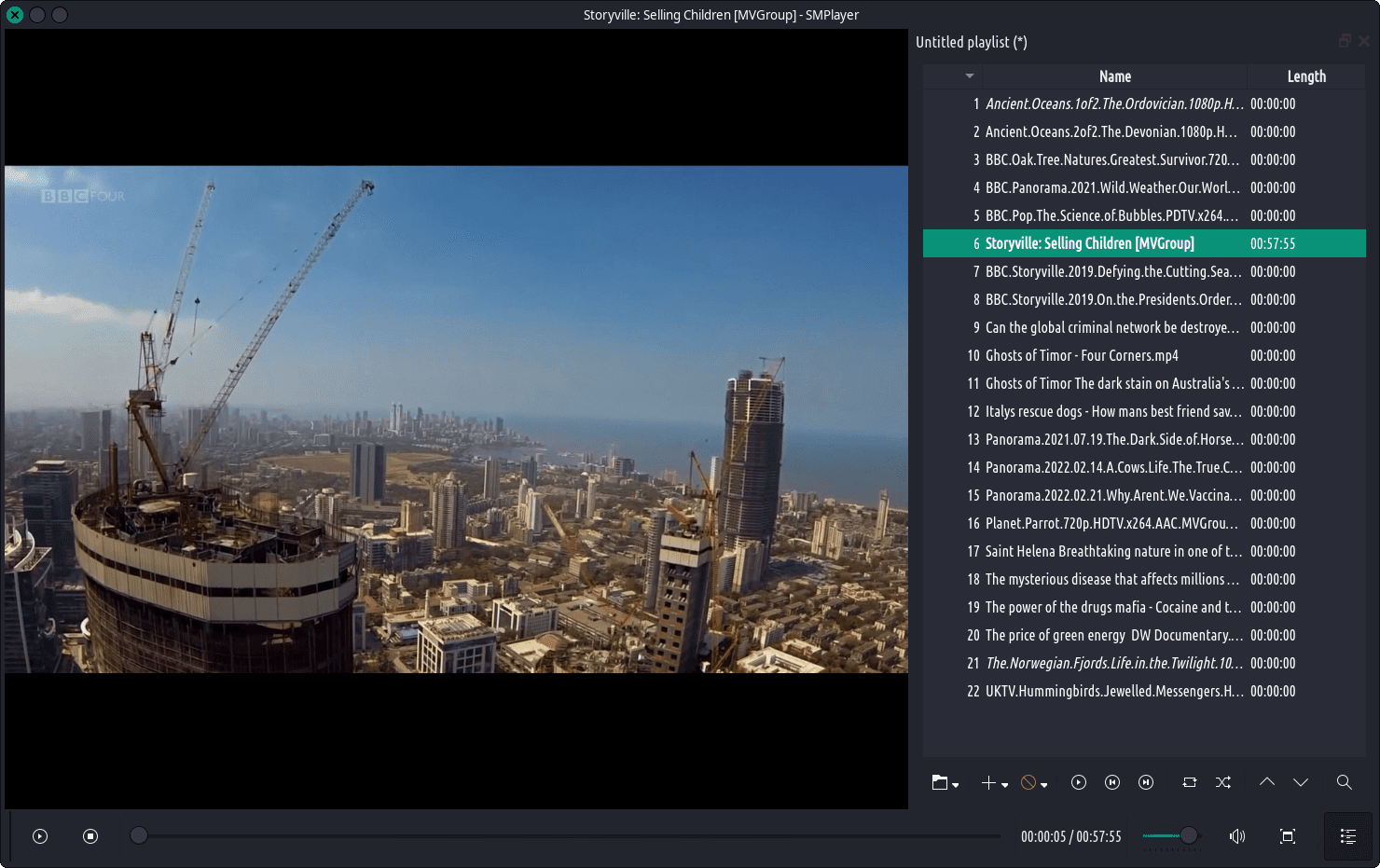The image size is (1380, 868).
Task: Select Italys rescue dogs playlist item
Action: point(1144,411)
